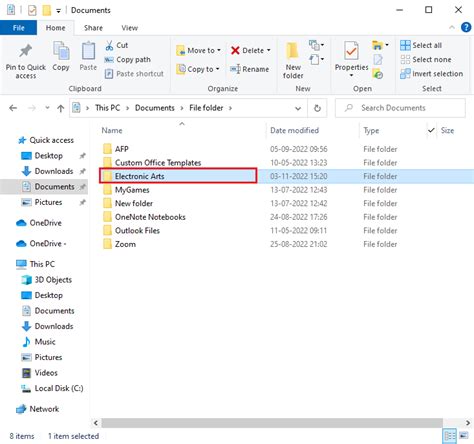Click the horizontal scrollbar
This screenshot has height=444, width=474.
(272, 423)
